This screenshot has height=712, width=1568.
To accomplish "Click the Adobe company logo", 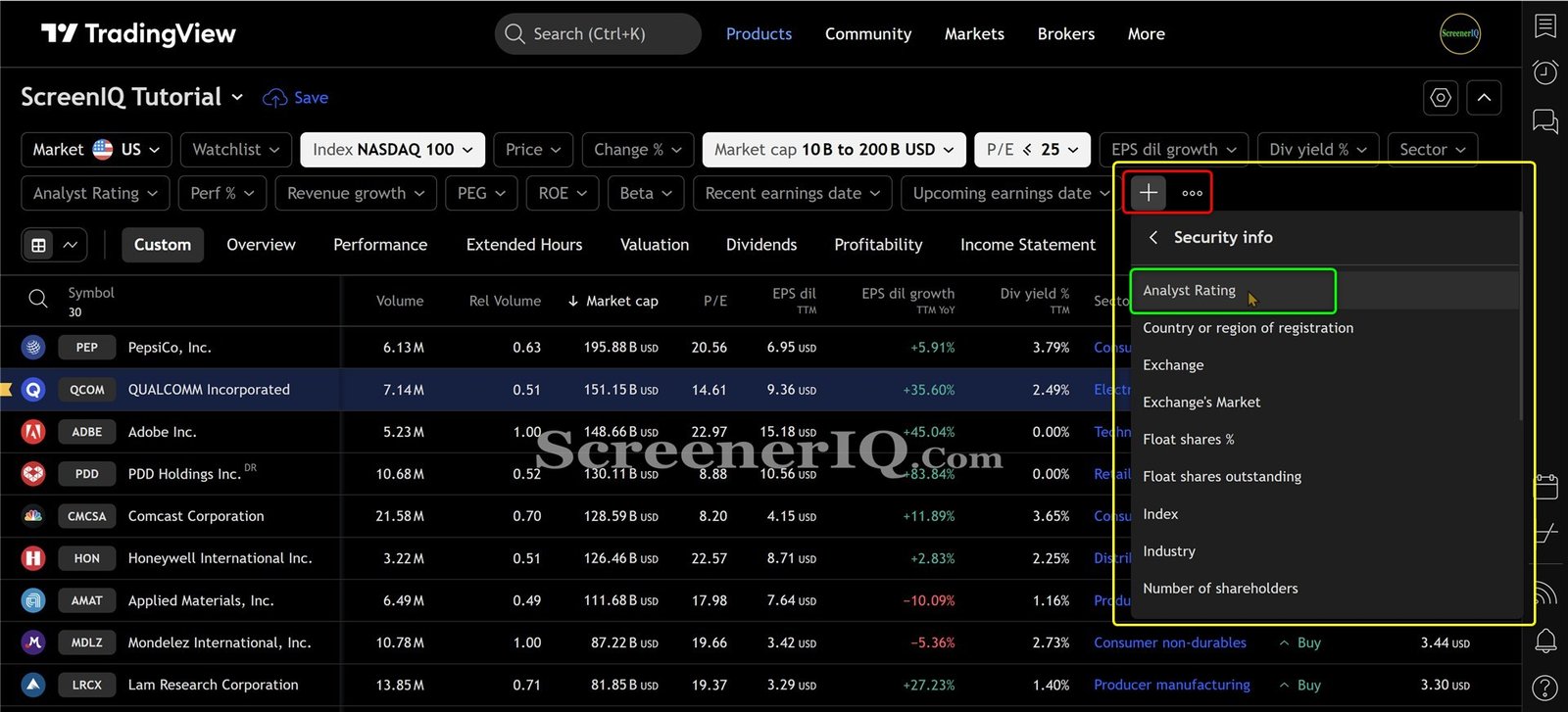I will coord(33,431).
